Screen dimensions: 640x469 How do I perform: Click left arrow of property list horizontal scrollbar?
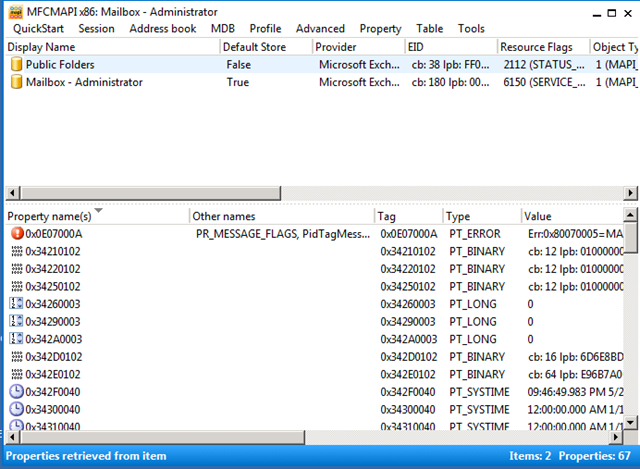12,437
